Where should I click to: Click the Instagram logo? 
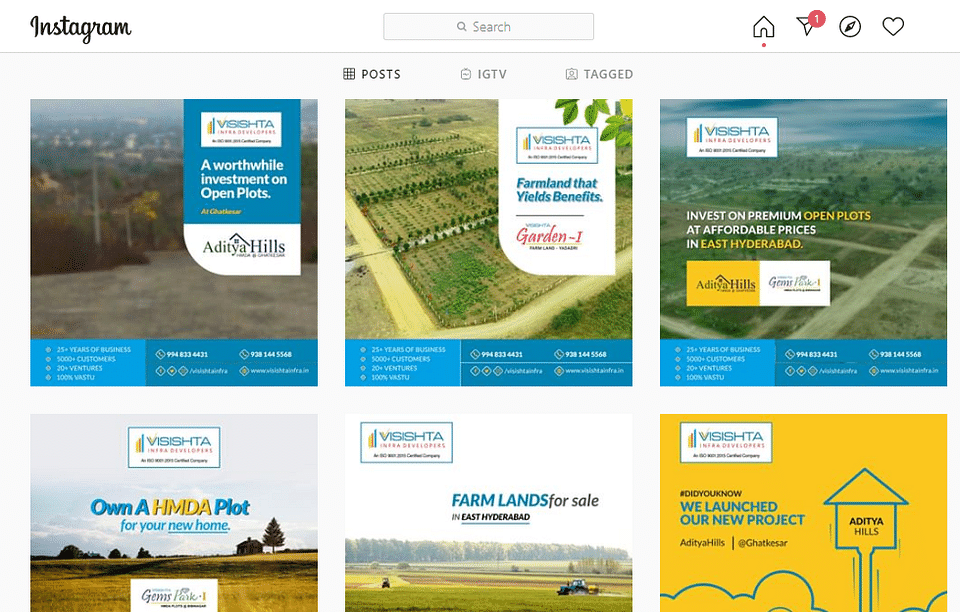(x=81, y=28)
